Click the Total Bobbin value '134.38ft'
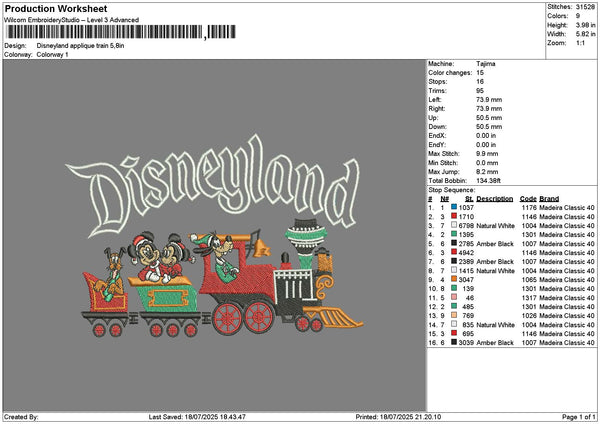This screenshot has height=424, width=600. [488, 181]
